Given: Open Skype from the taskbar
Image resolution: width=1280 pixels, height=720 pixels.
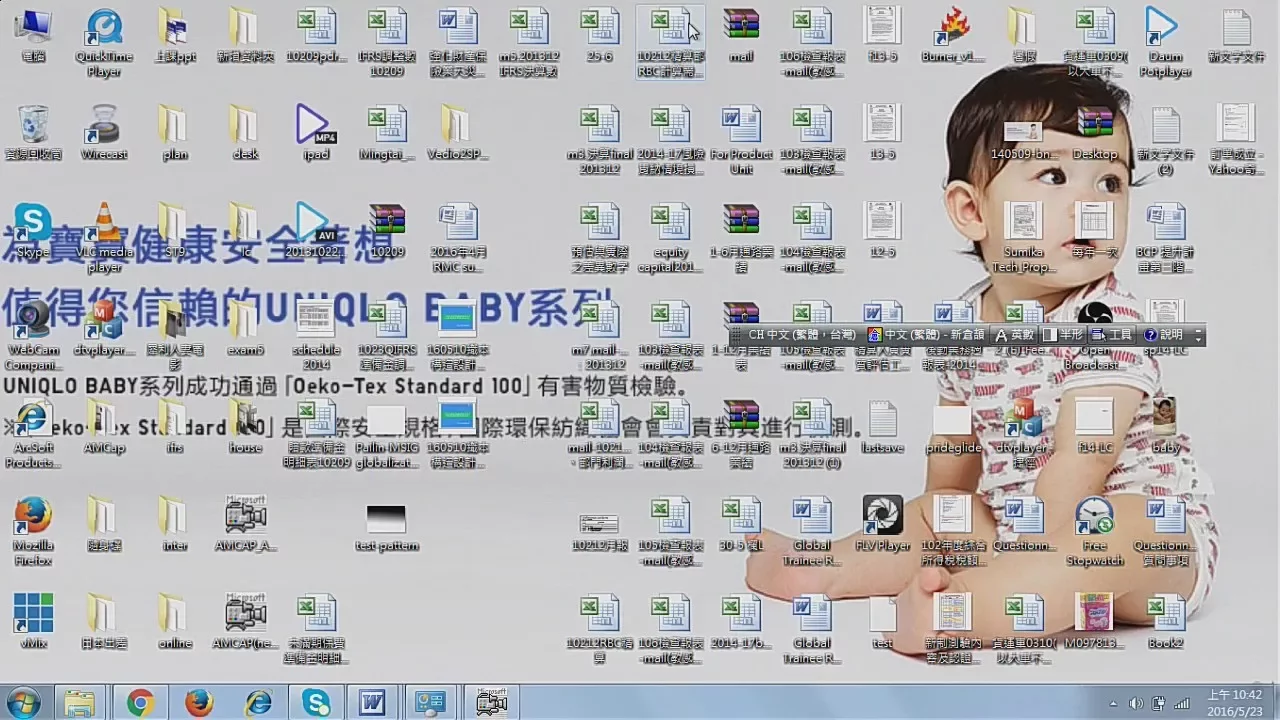Looking at the screenshot, I should click(316, 703).
